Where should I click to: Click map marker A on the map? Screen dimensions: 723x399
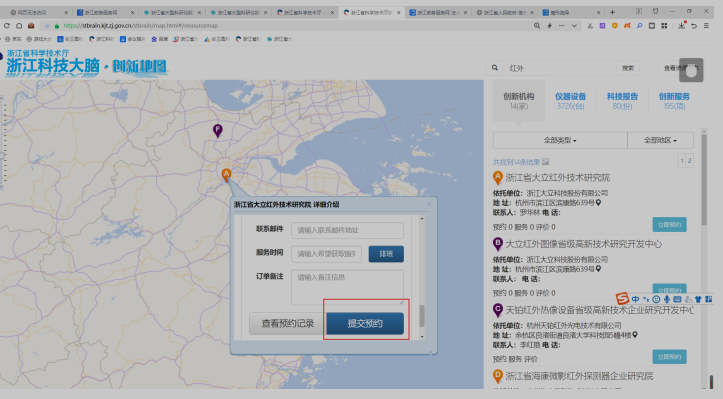click(x=226, y=175)
